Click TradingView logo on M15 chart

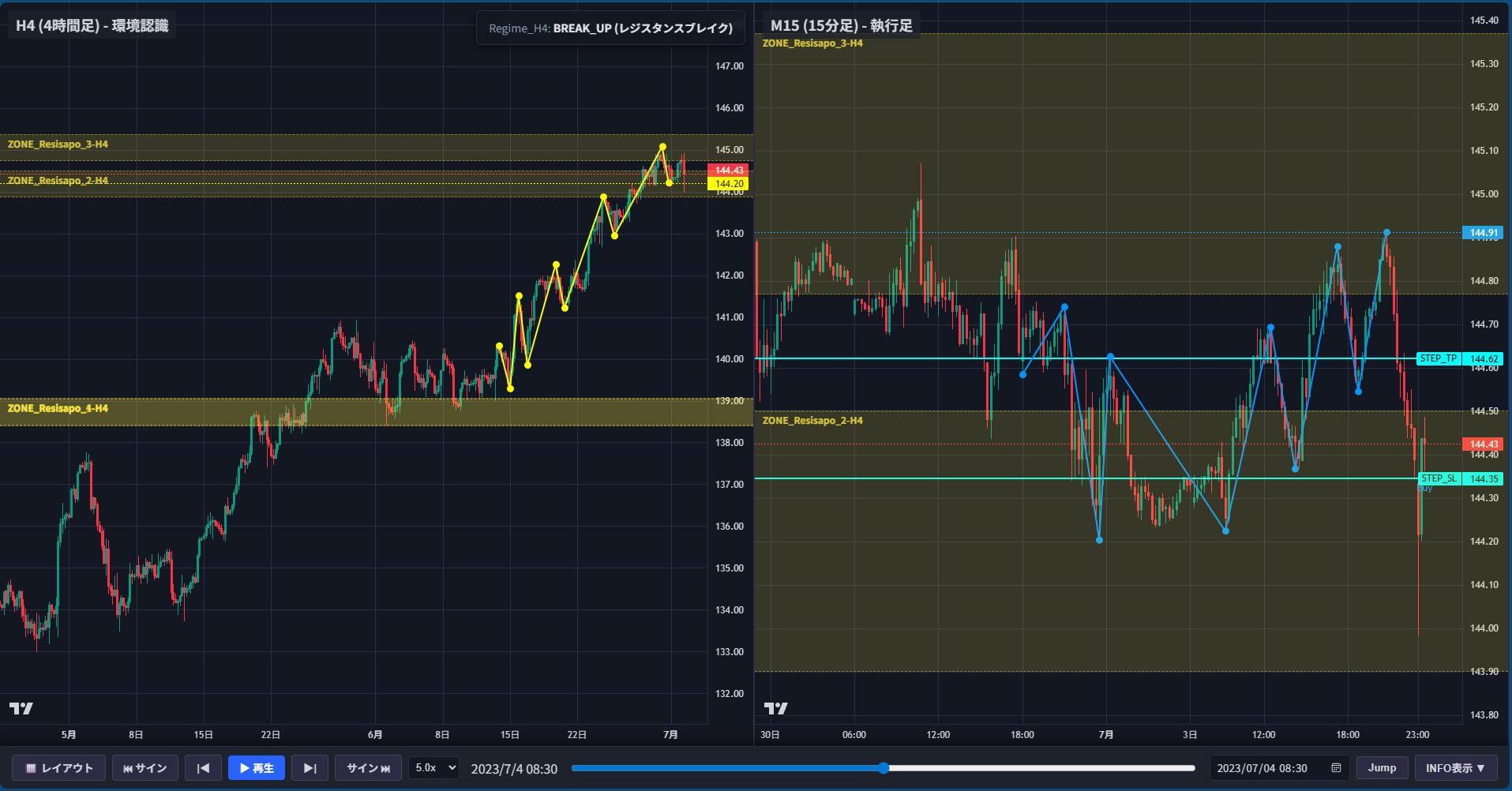(776, 708)
